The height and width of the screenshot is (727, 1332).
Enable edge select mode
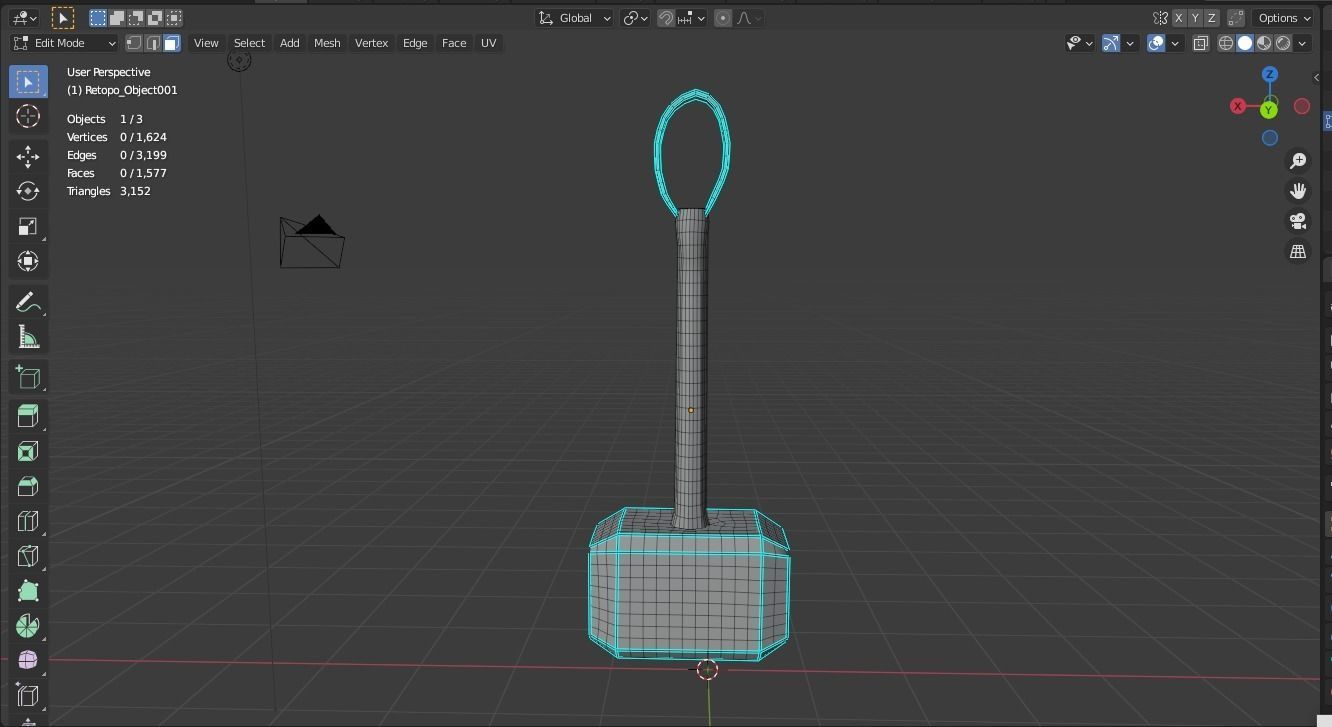153,43
